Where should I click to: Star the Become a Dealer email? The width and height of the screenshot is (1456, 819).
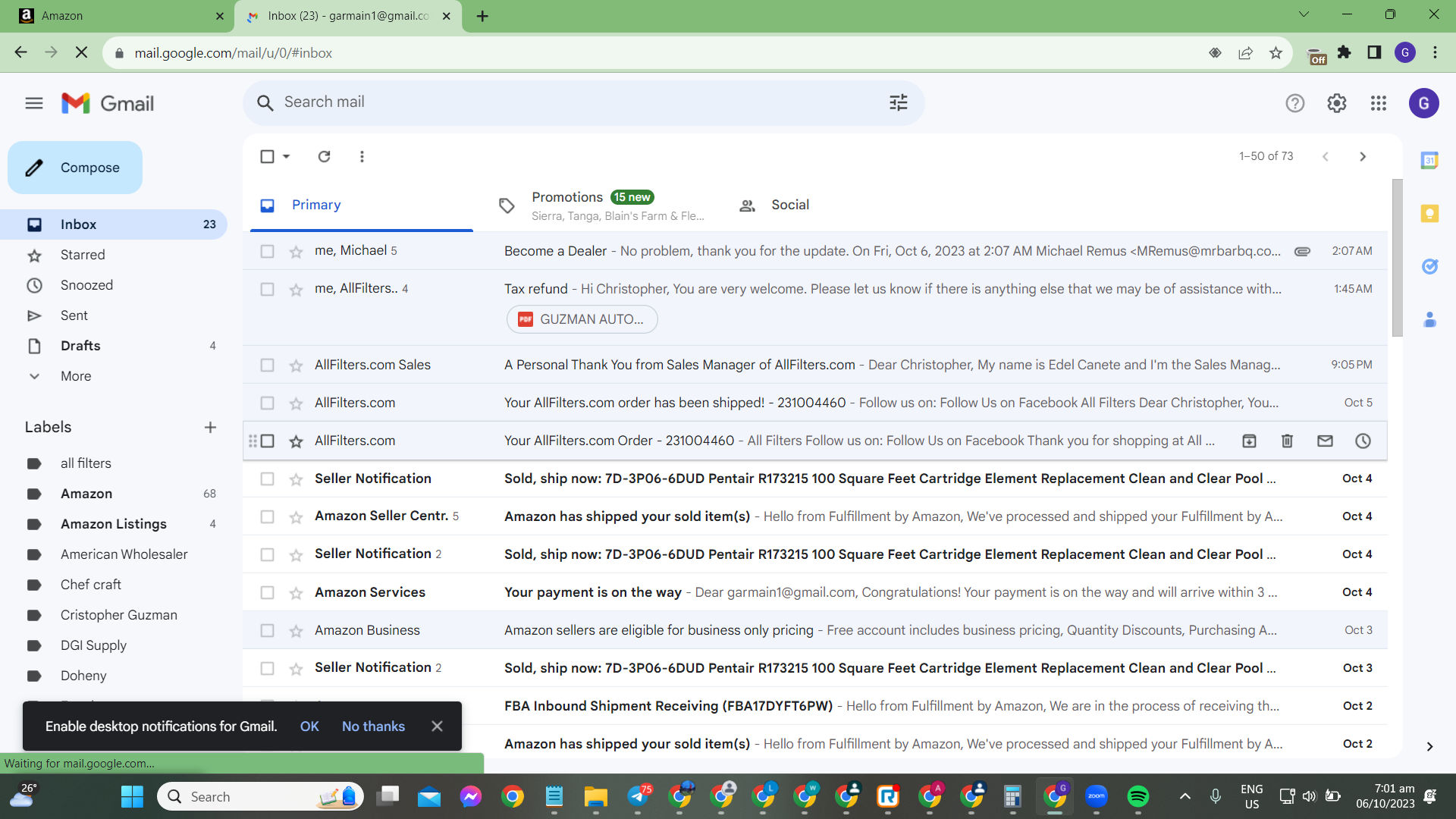296,252
